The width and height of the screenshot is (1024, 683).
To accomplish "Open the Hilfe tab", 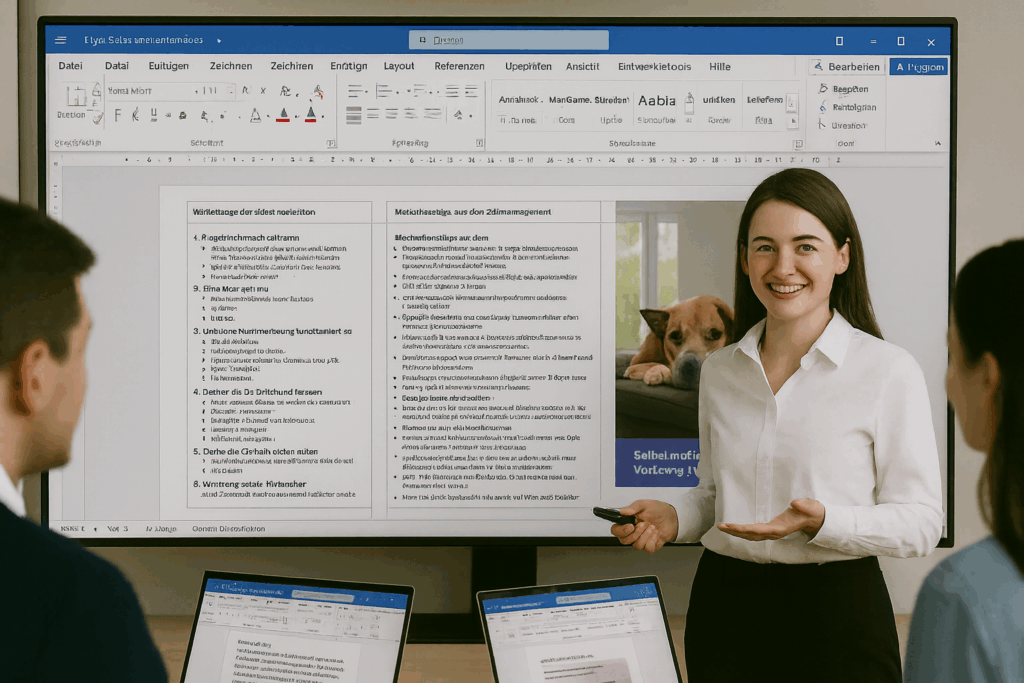I will [720, 67].
